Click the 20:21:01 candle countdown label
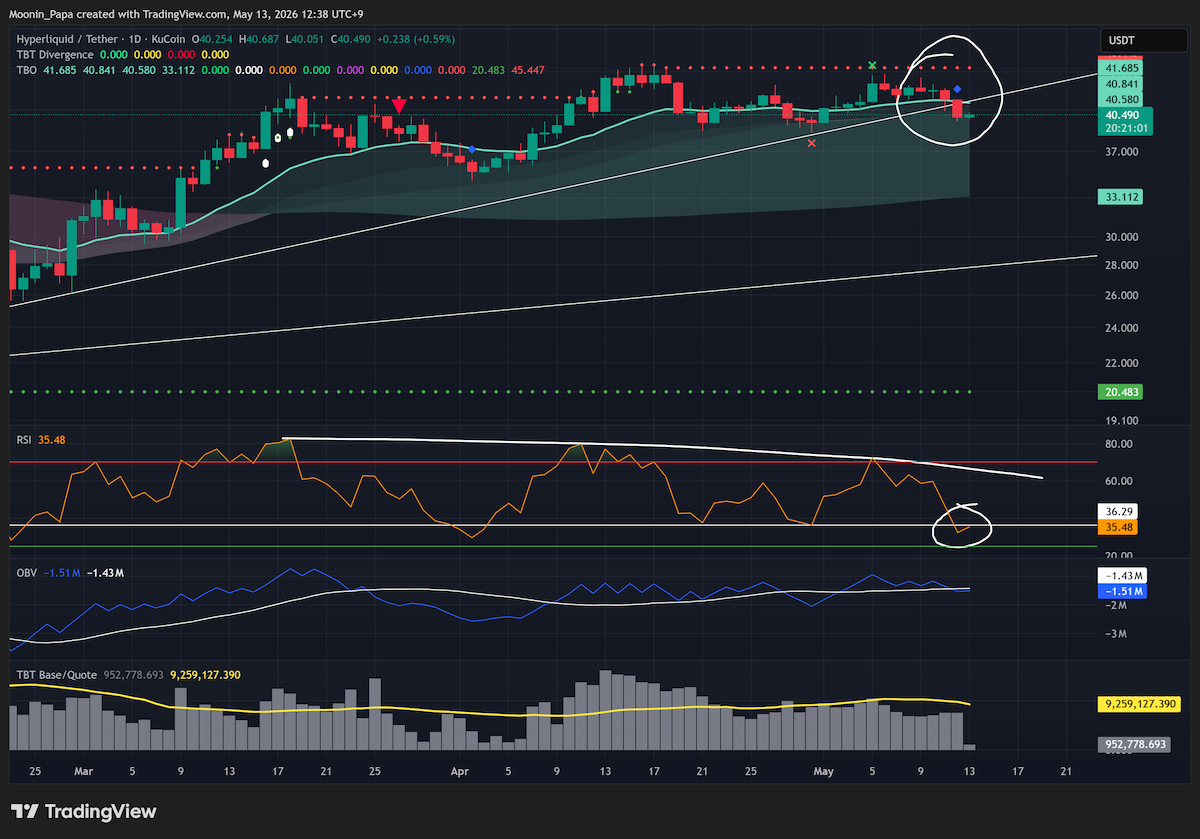1200x839 pixels. pyautogui.click(x=1127, y=128)
